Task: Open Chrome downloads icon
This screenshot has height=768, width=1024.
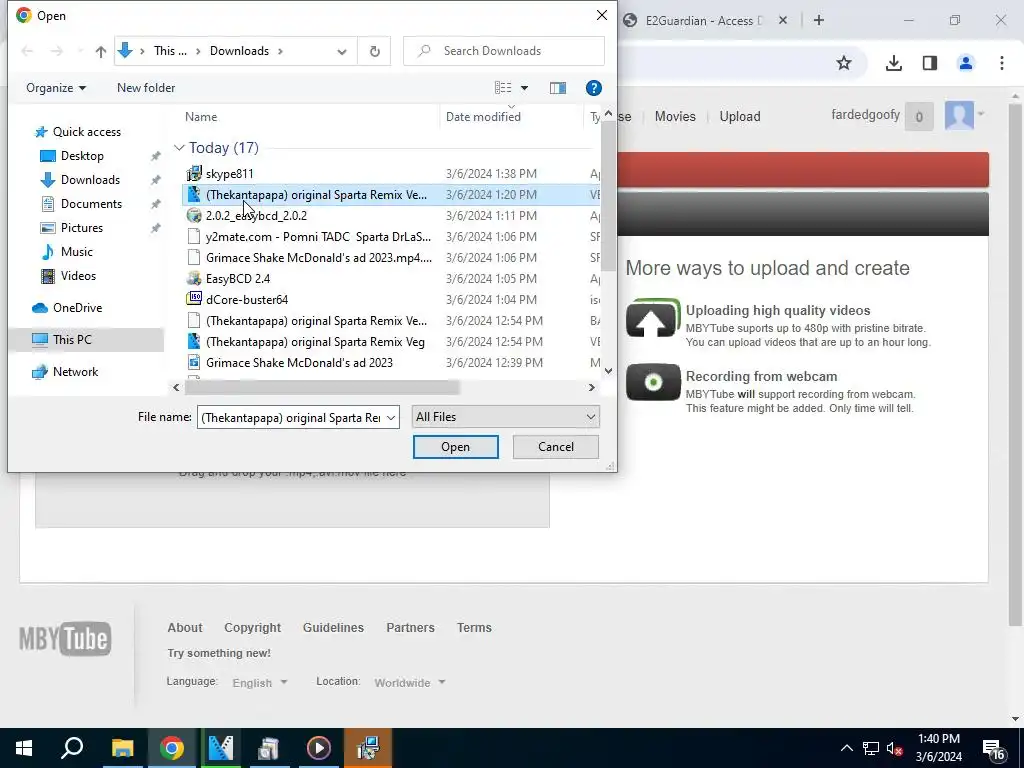Action: [x=893, y=63]
